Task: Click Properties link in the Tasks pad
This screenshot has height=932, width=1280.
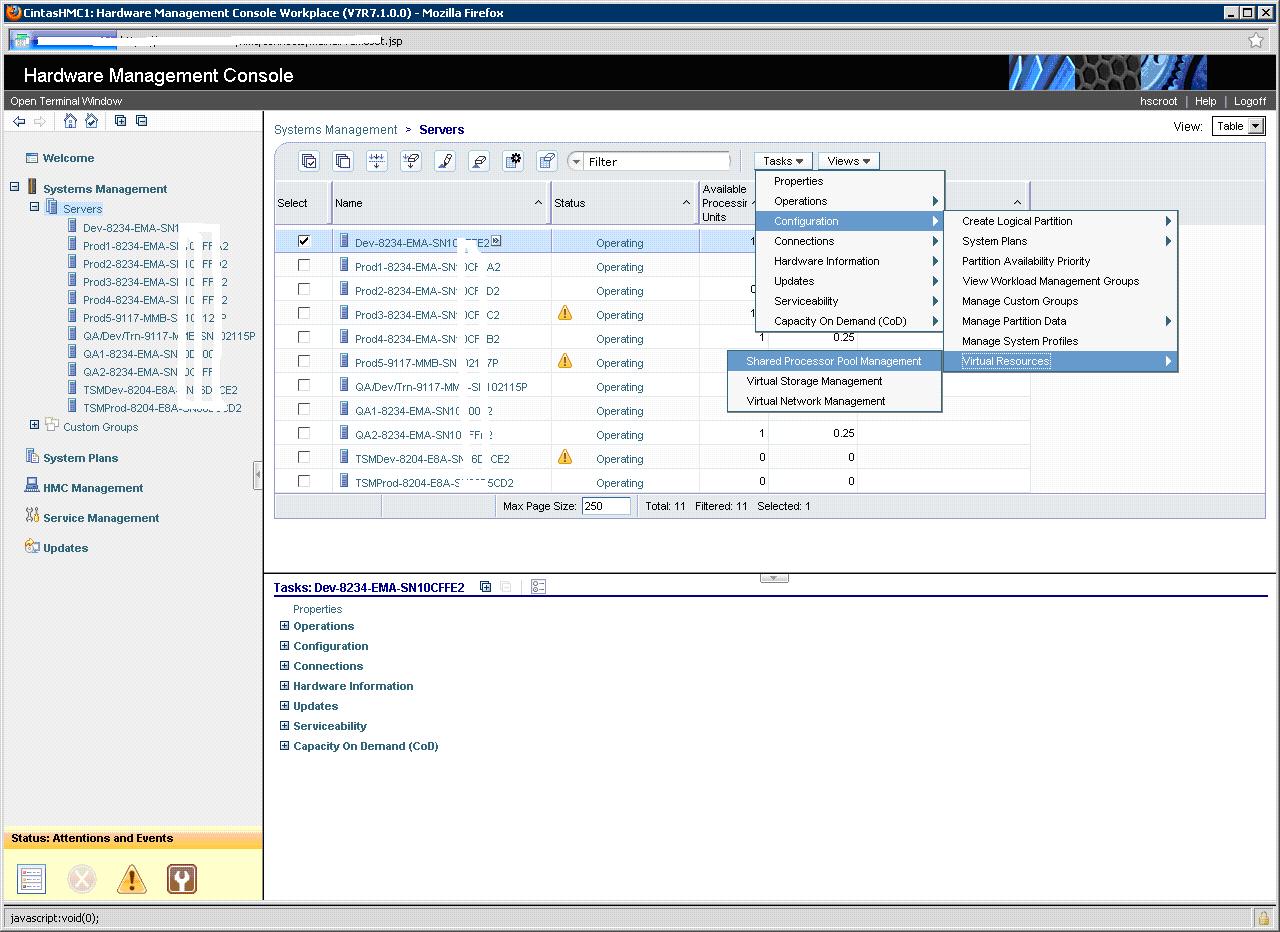Action: click(x=318, y=609)
